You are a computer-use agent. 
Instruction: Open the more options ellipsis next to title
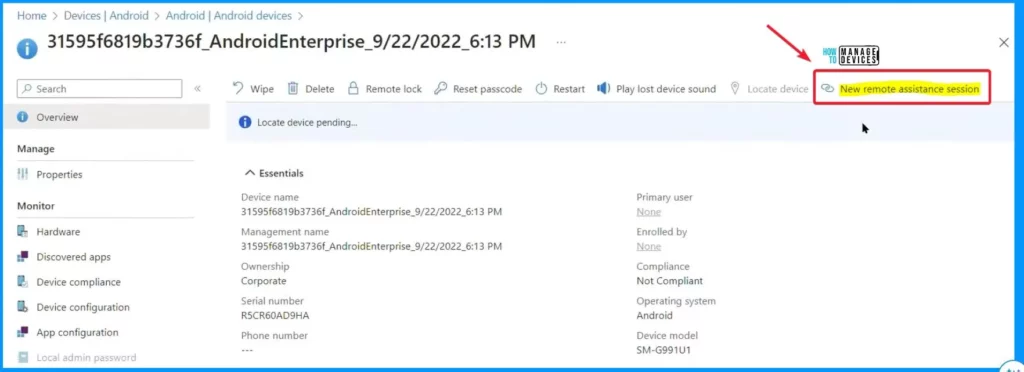[x=561, y=42]
